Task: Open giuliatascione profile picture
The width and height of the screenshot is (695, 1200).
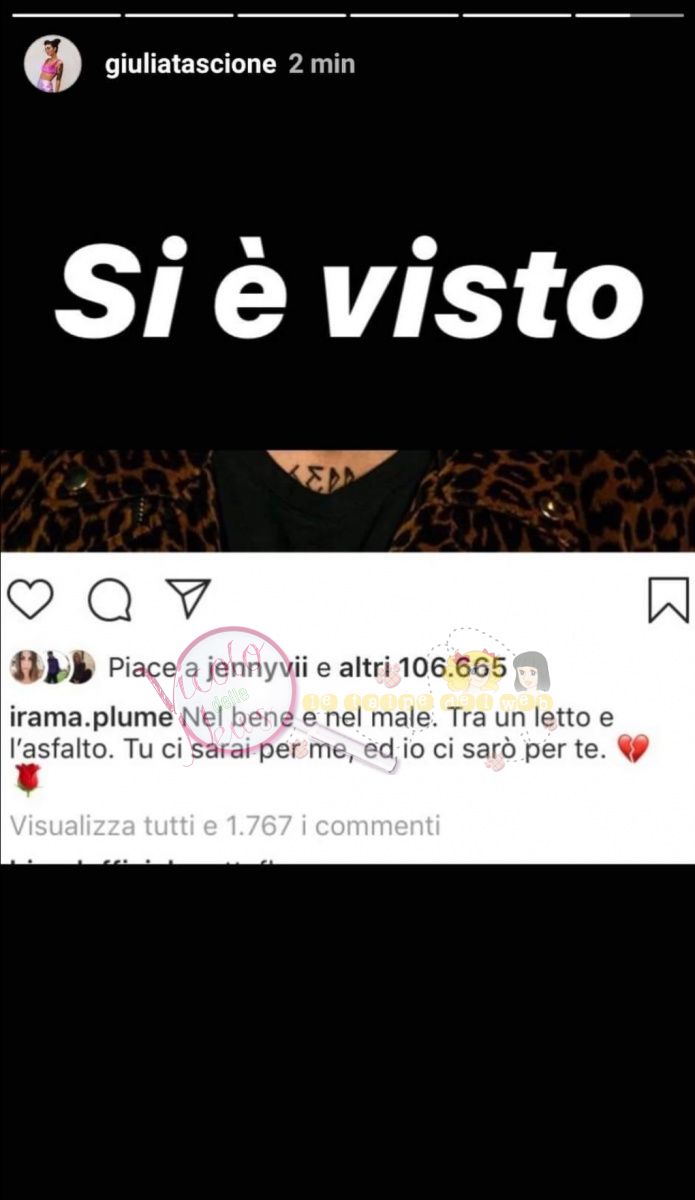Action: click(53, 64)
